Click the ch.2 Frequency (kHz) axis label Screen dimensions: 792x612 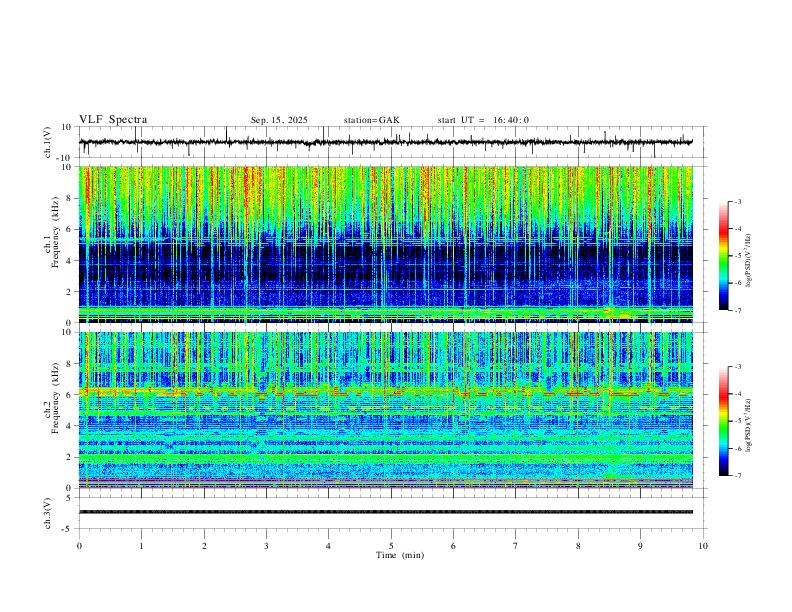[52, 398]
